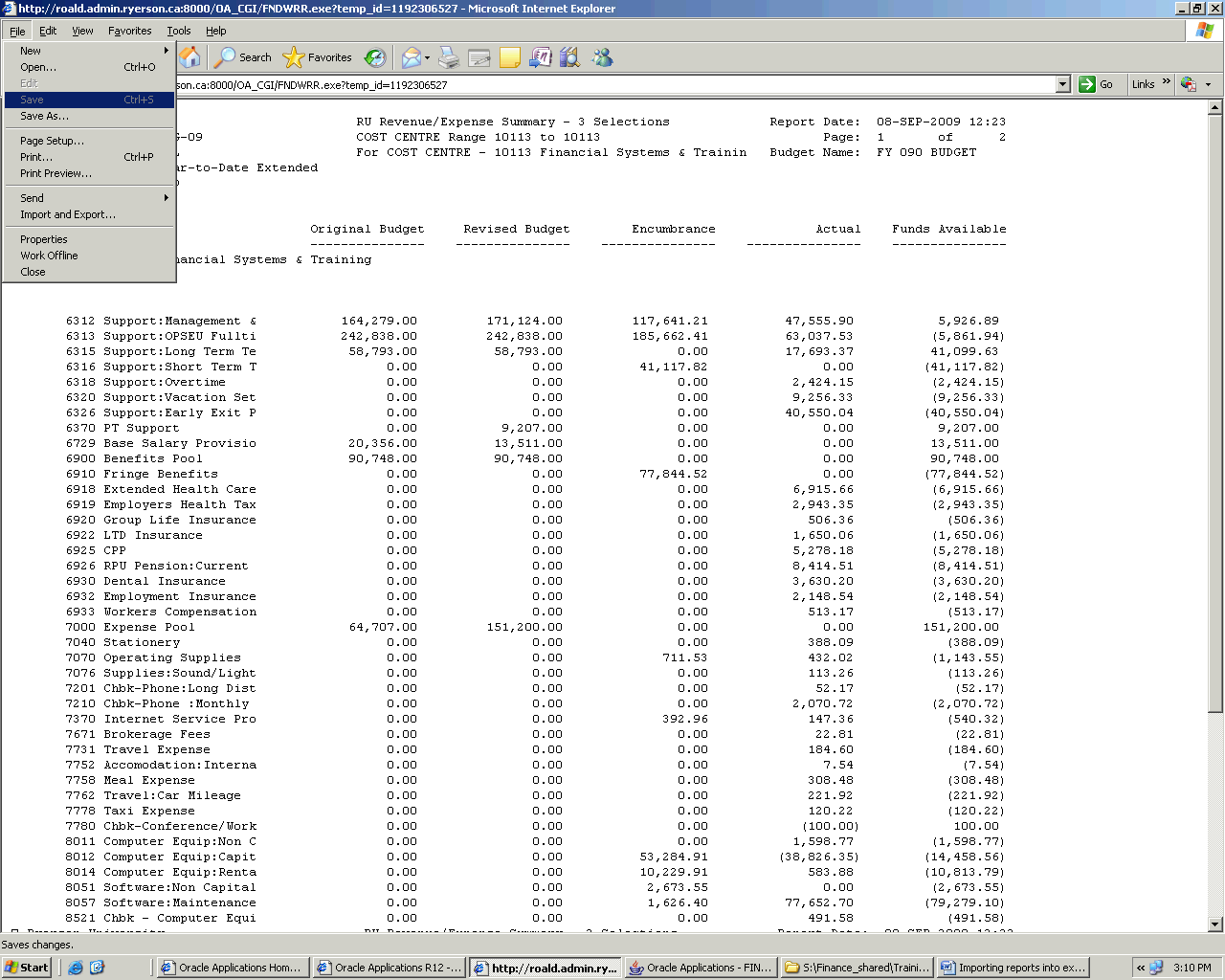Choose Print Preview... in File menu

click(x=56, y=173)
